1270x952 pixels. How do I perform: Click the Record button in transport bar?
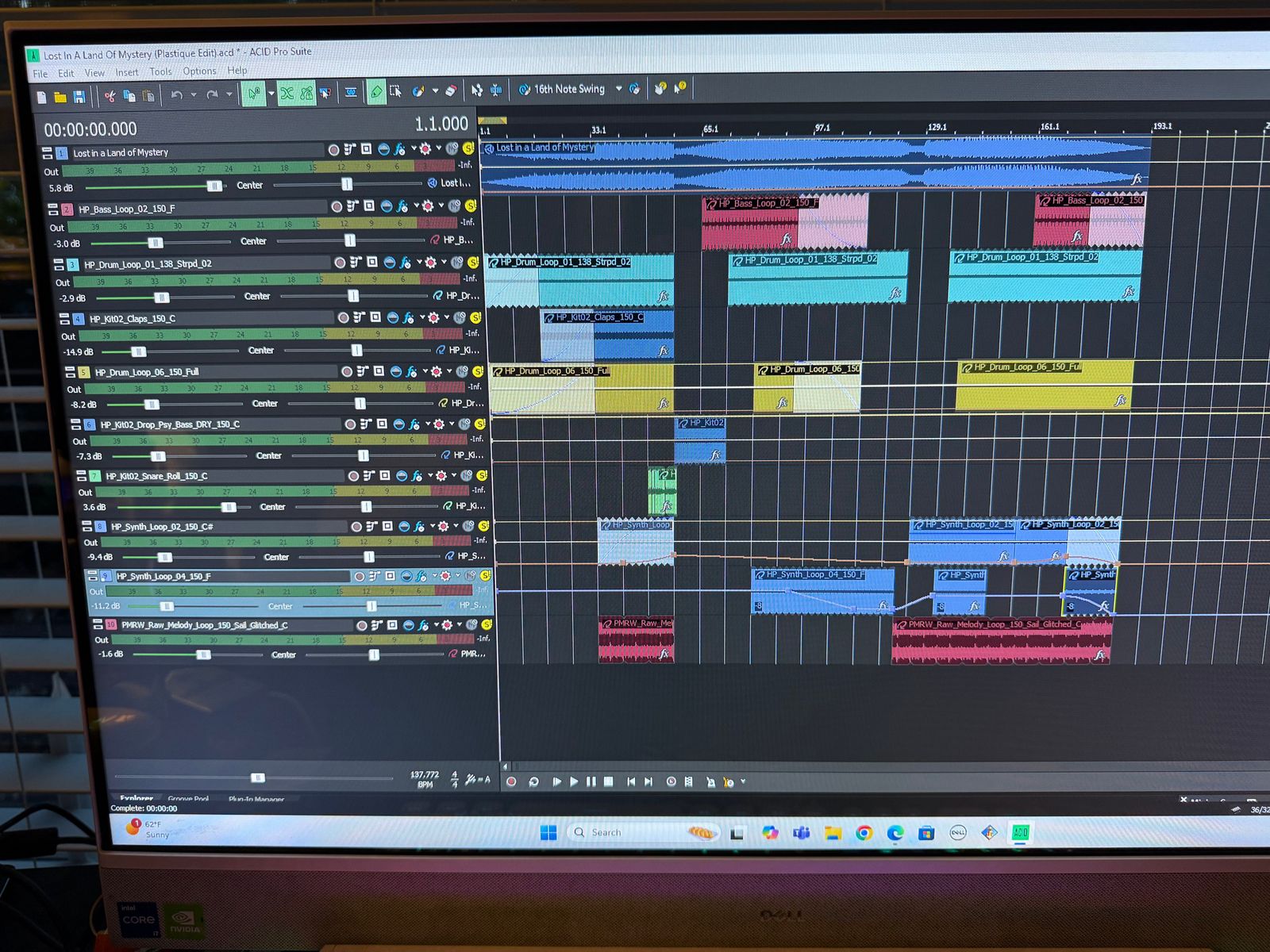pos(511,781)
